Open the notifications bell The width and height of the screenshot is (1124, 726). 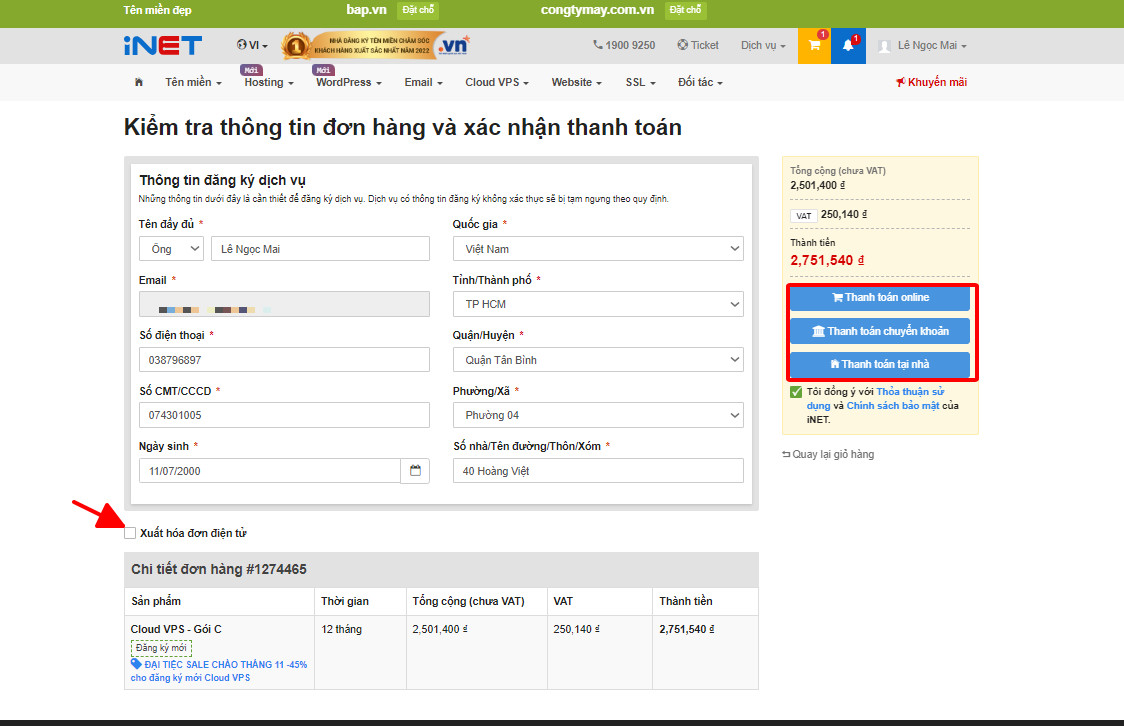click(848, 45)
